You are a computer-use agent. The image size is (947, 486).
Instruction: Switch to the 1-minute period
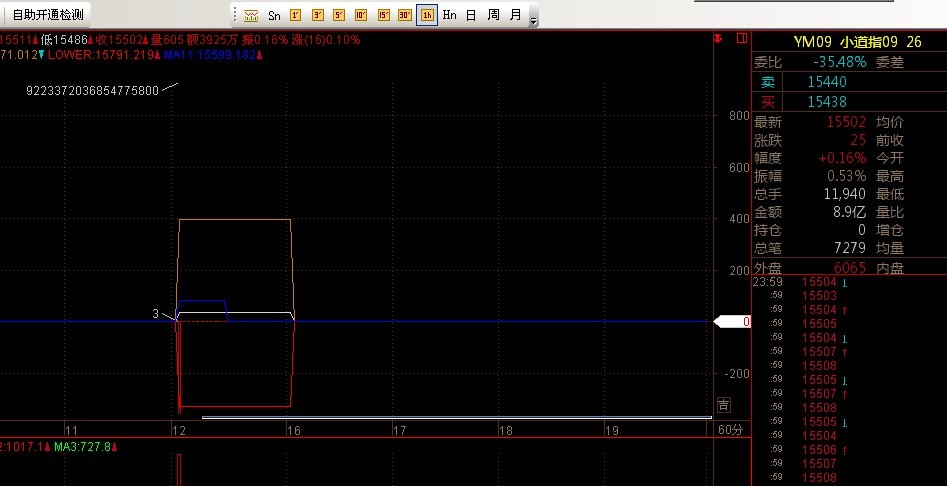pyautogui.click(x=295, y=15)
